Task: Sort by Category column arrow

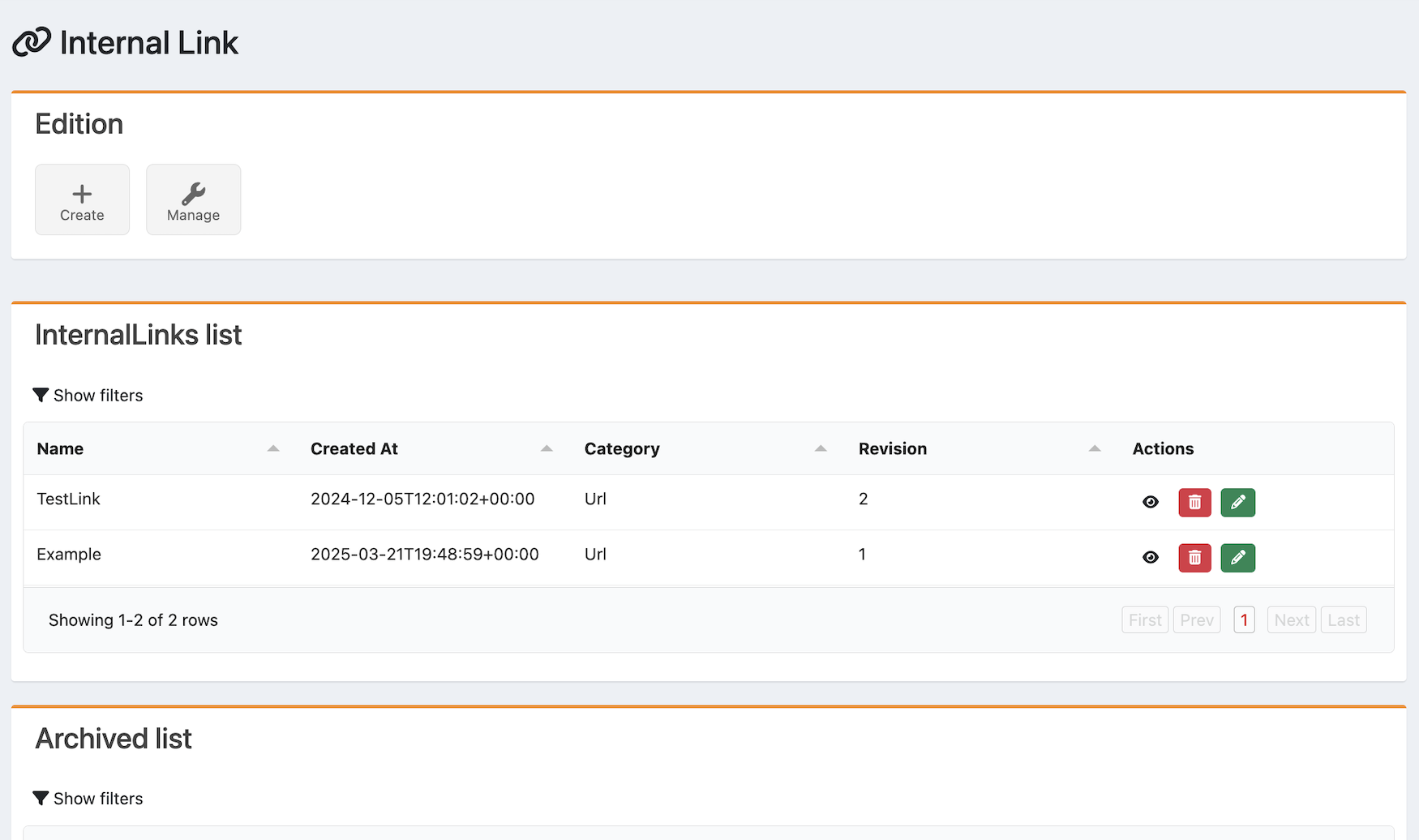Action: (821, 448)
